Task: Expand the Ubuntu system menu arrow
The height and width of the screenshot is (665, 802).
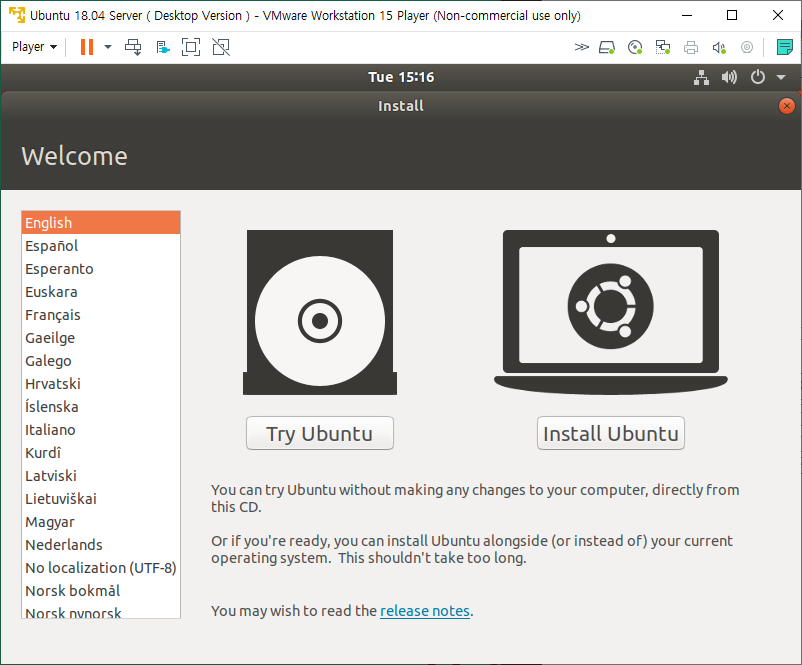Action: click(781, 77)
